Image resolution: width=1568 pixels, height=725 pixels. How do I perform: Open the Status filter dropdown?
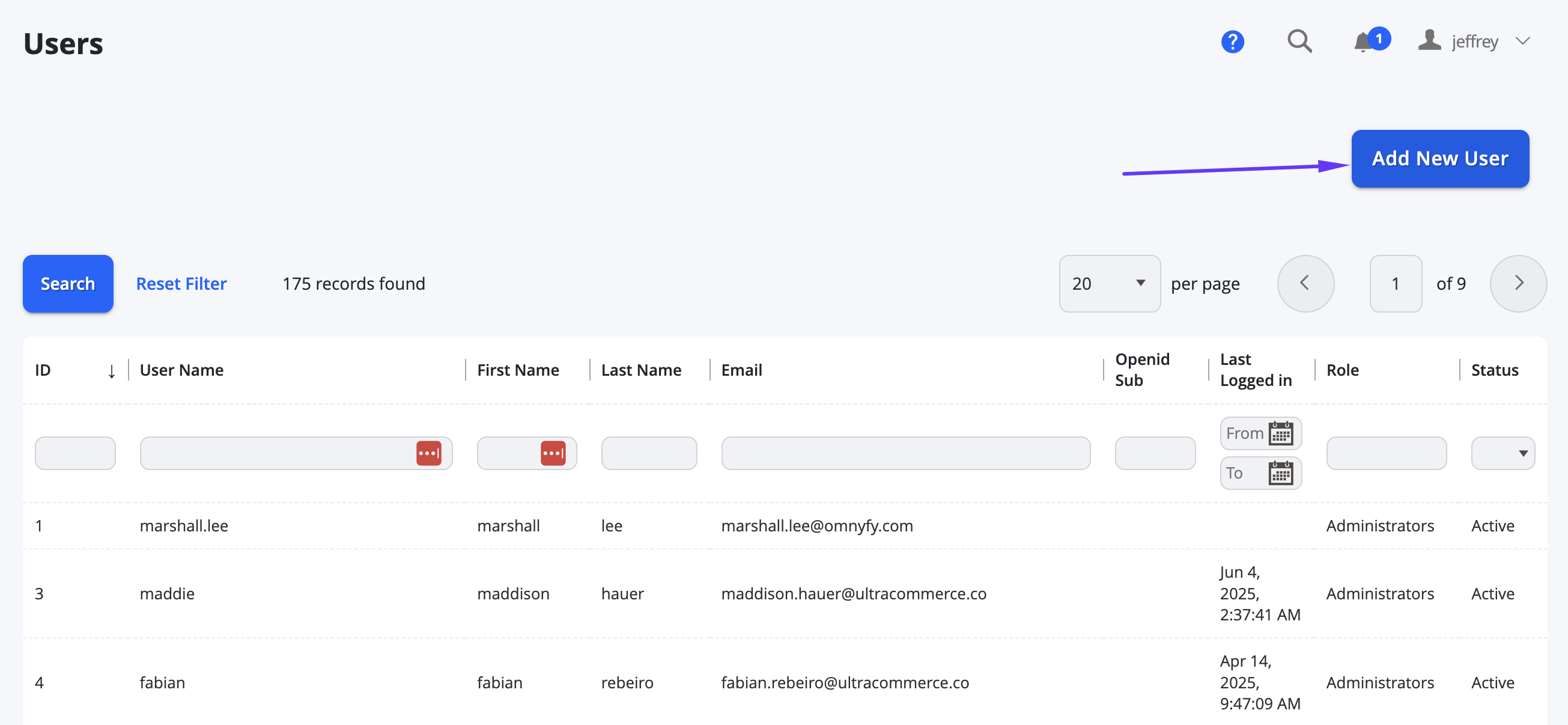(1503, 453)
